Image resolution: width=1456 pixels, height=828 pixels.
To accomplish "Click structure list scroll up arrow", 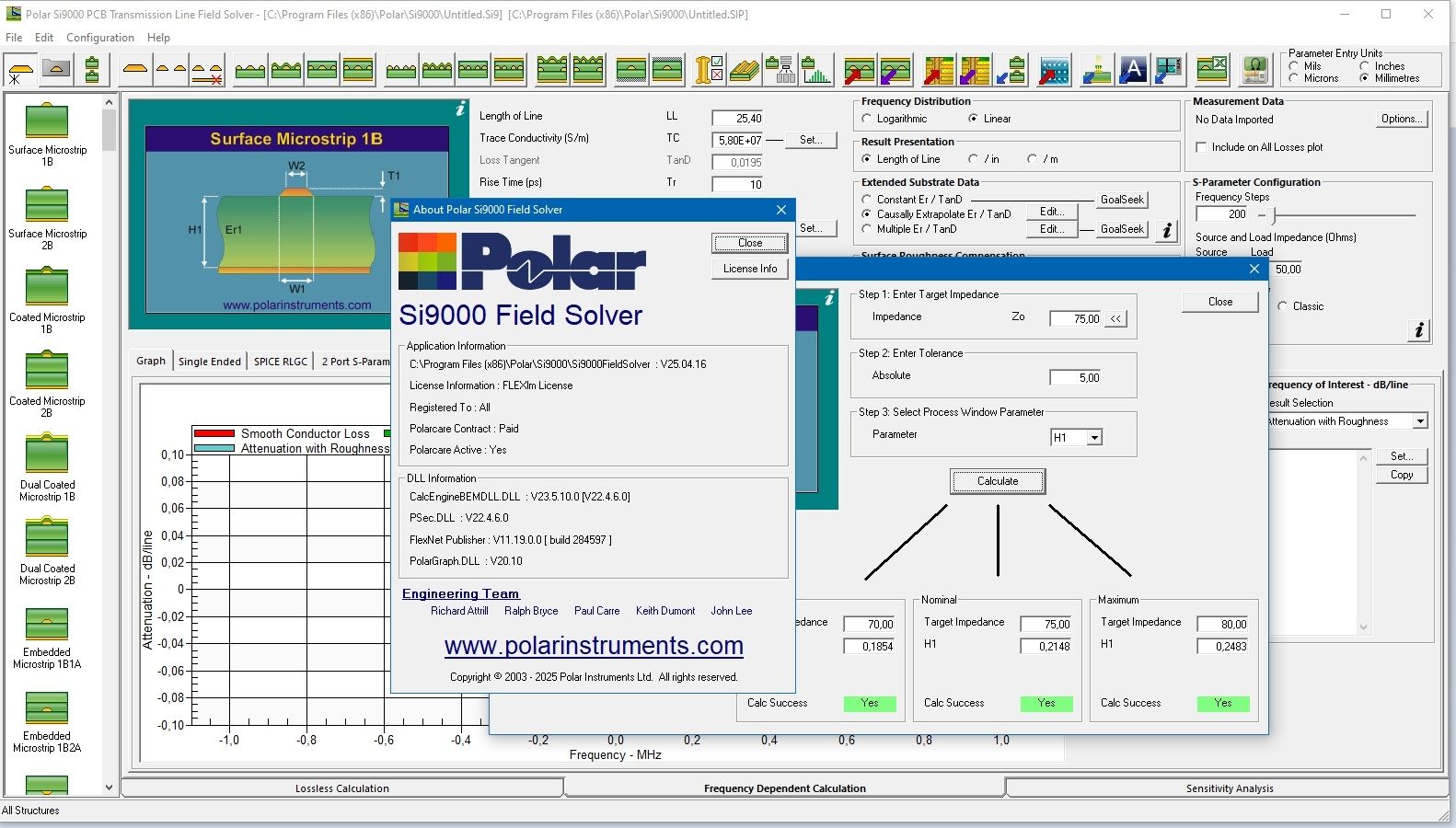I will click(109, 103).
